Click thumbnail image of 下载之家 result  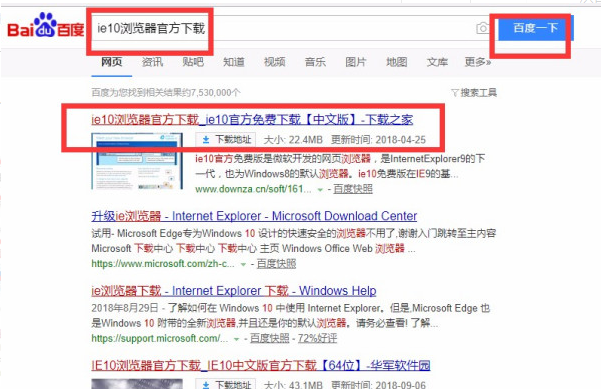pos(137,161)
